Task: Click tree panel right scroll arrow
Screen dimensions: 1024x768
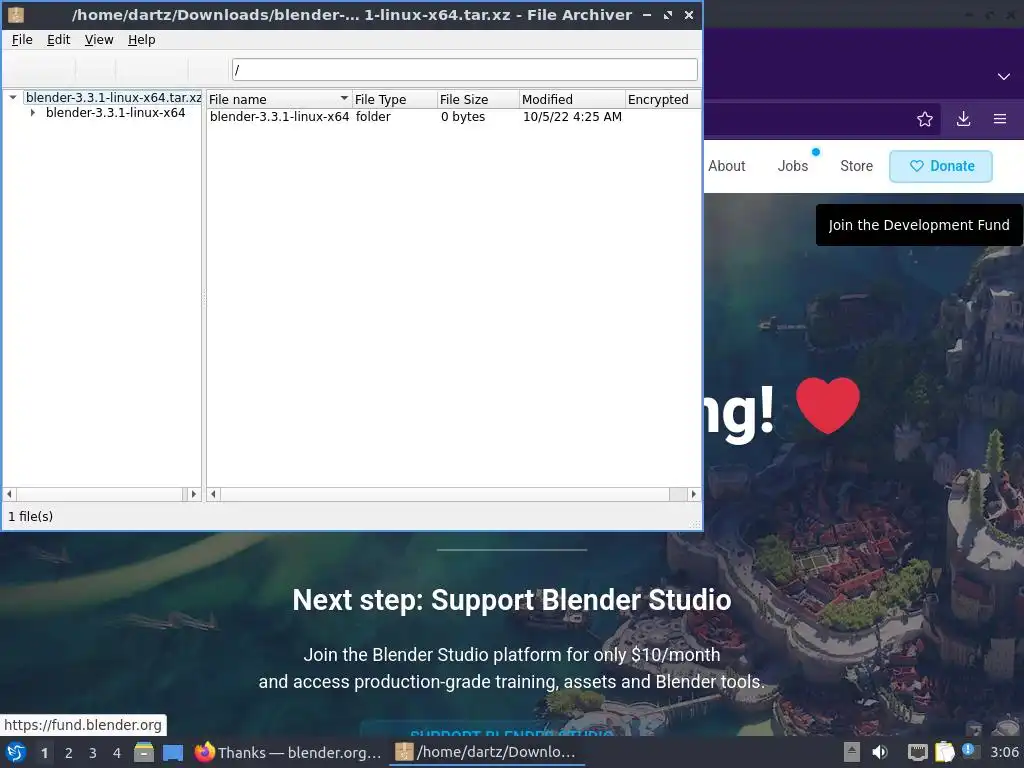Action: click(x=193, y=494)
